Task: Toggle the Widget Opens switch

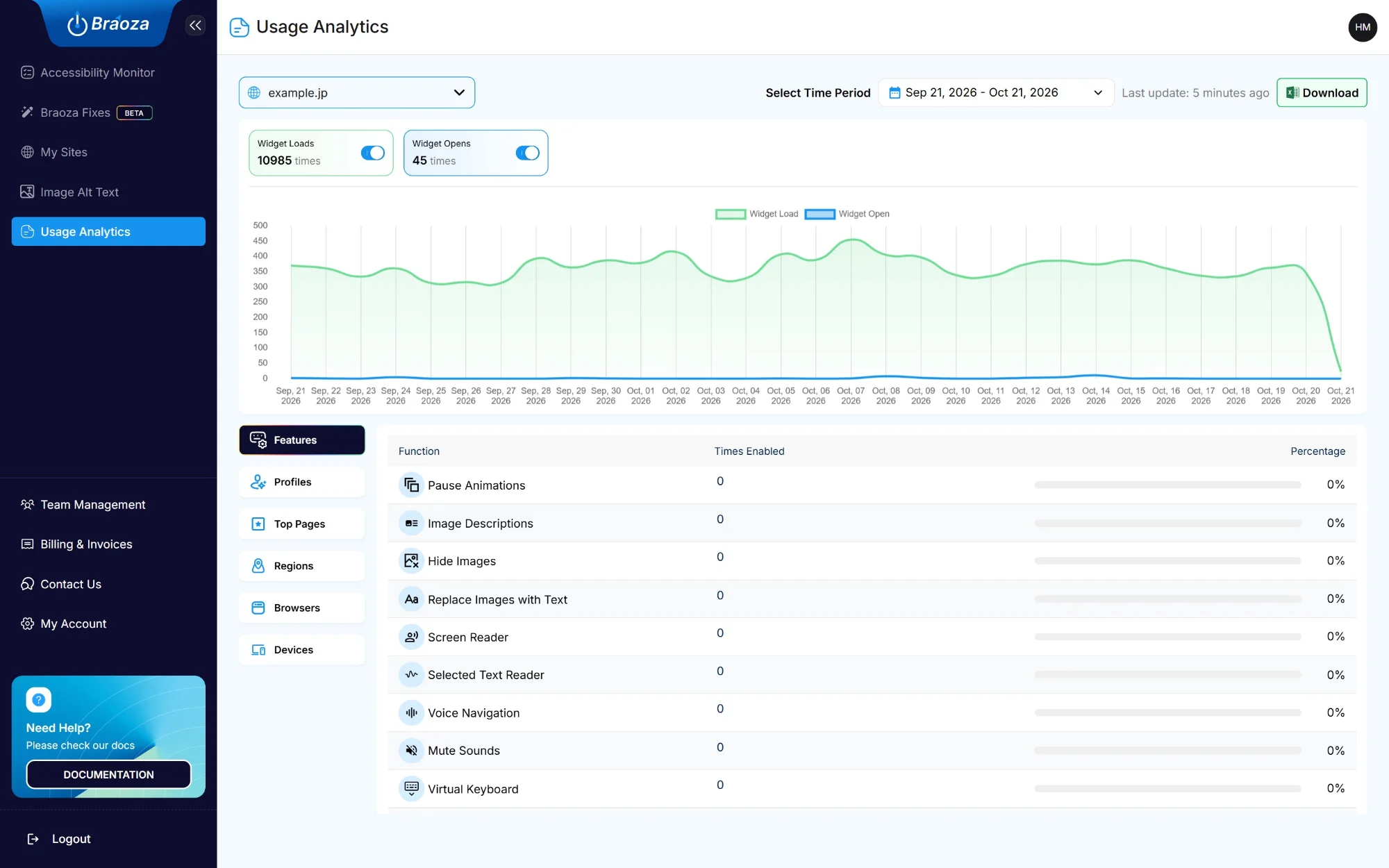Action: pos(528,153)
